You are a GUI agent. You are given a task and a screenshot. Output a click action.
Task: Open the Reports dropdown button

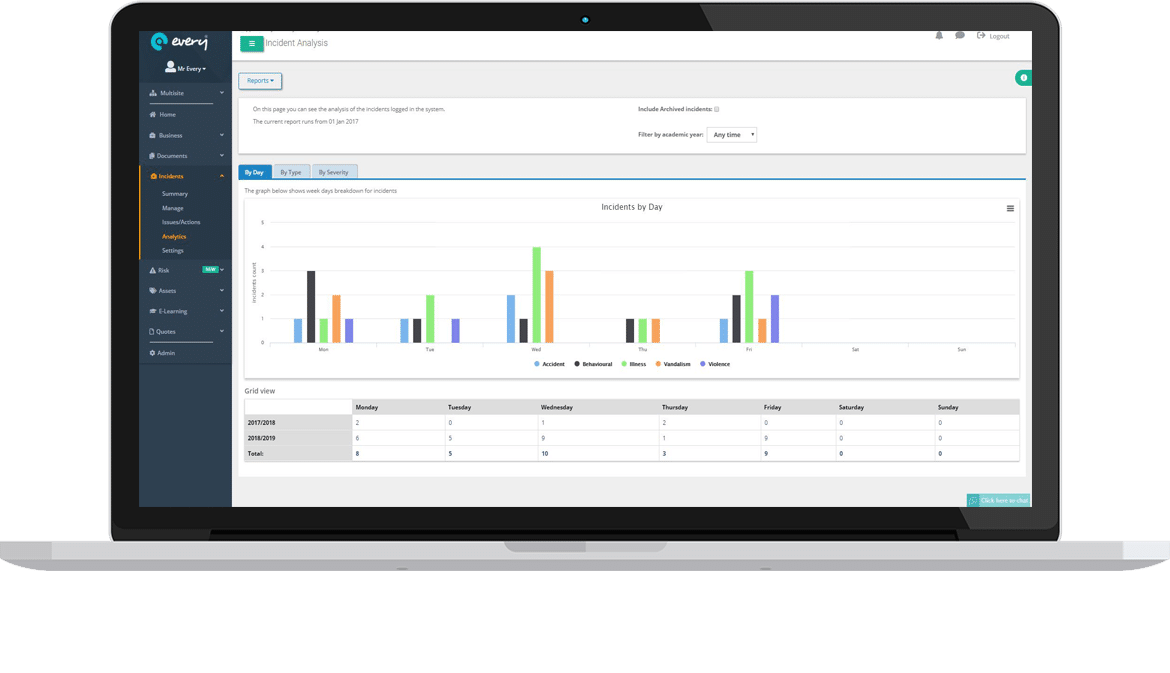click(260, 81)
